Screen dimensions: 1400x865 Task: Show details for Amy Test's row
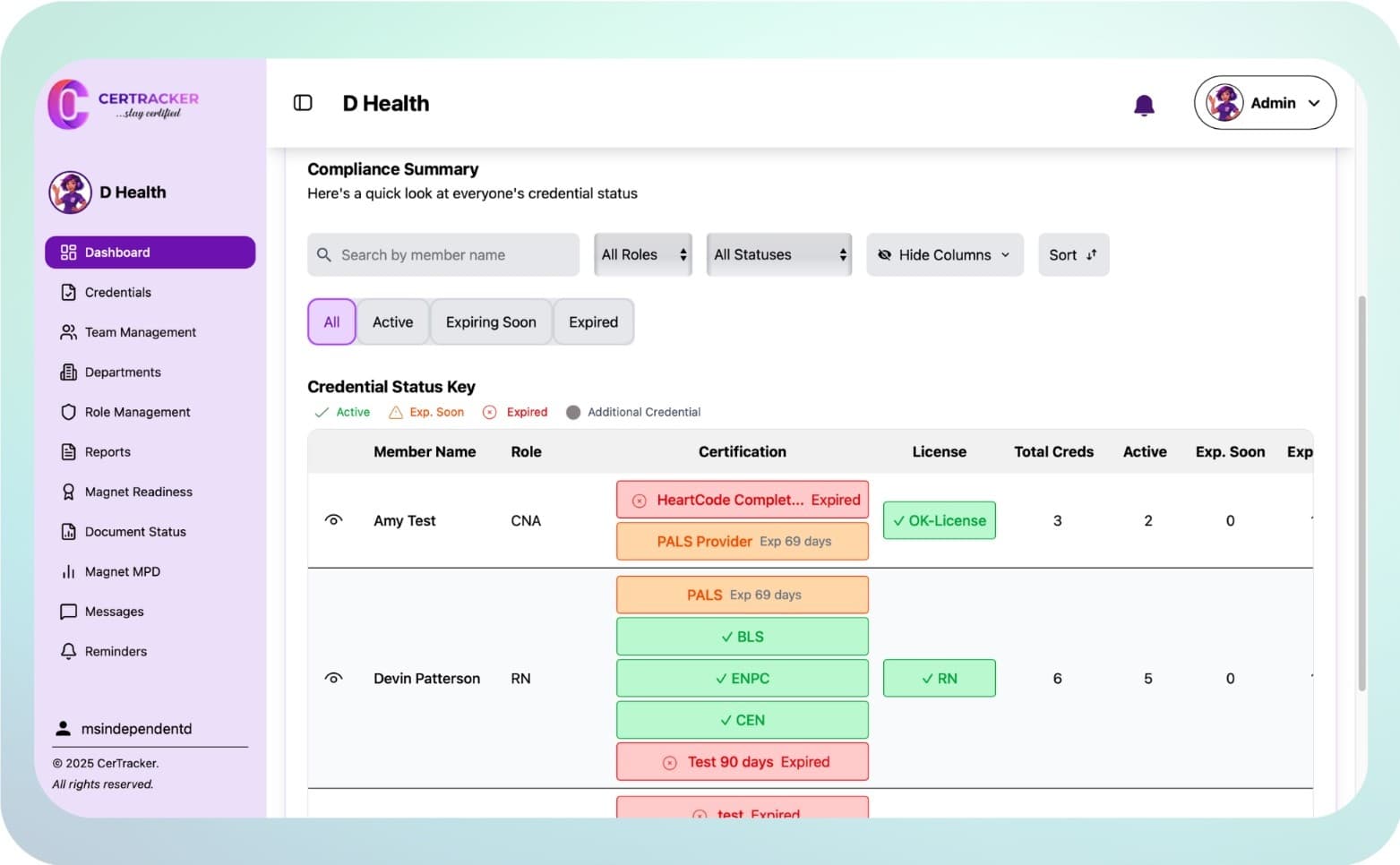click(x=333, y=519)
